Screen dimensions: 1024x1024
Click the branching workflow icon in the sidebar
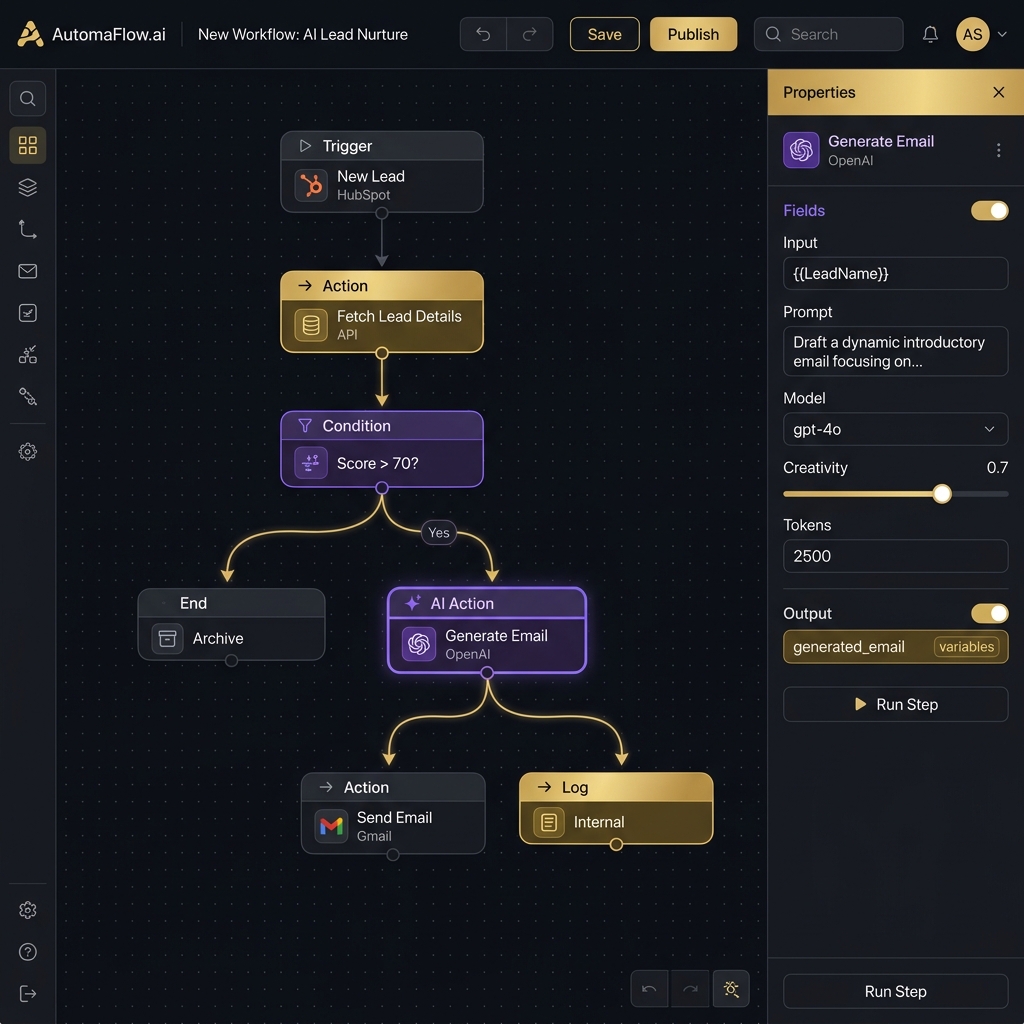[27, 355]
